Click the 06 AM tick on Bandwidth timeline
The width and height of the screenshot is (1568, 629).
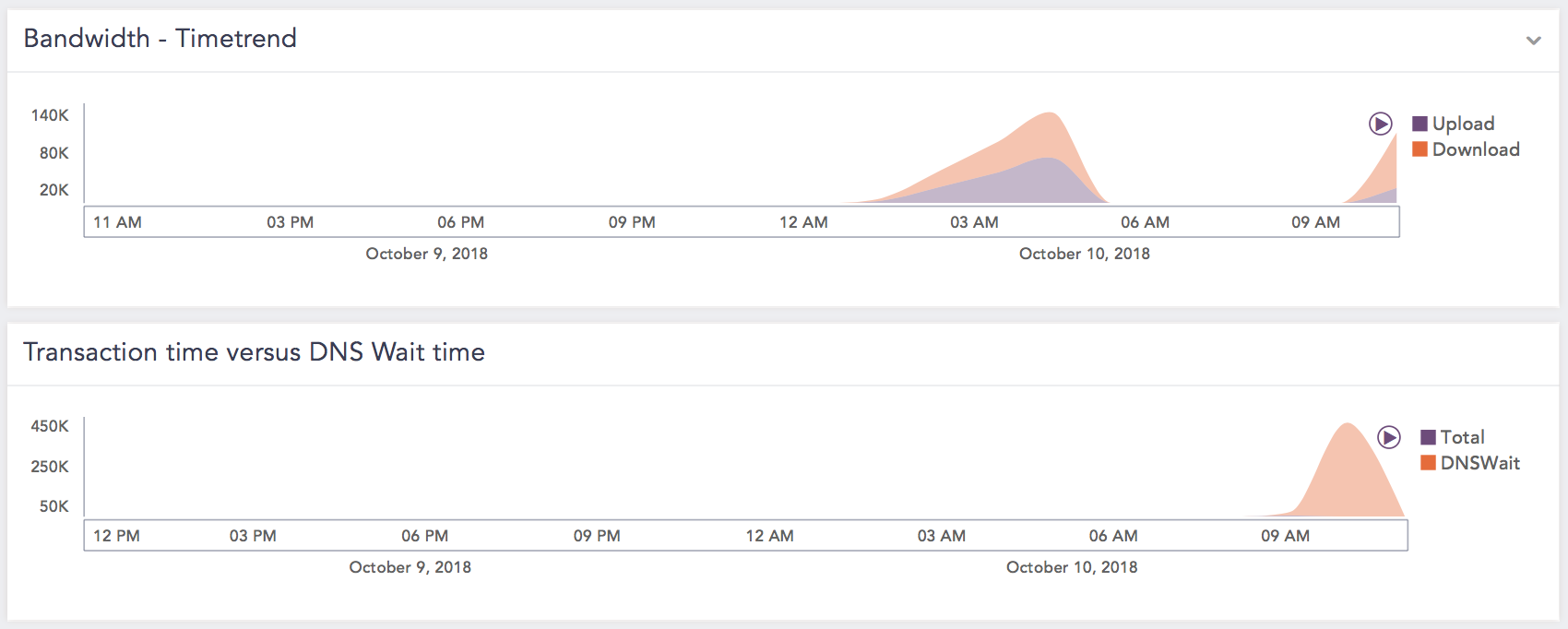pyautogui.click(x=1145, y=222)
